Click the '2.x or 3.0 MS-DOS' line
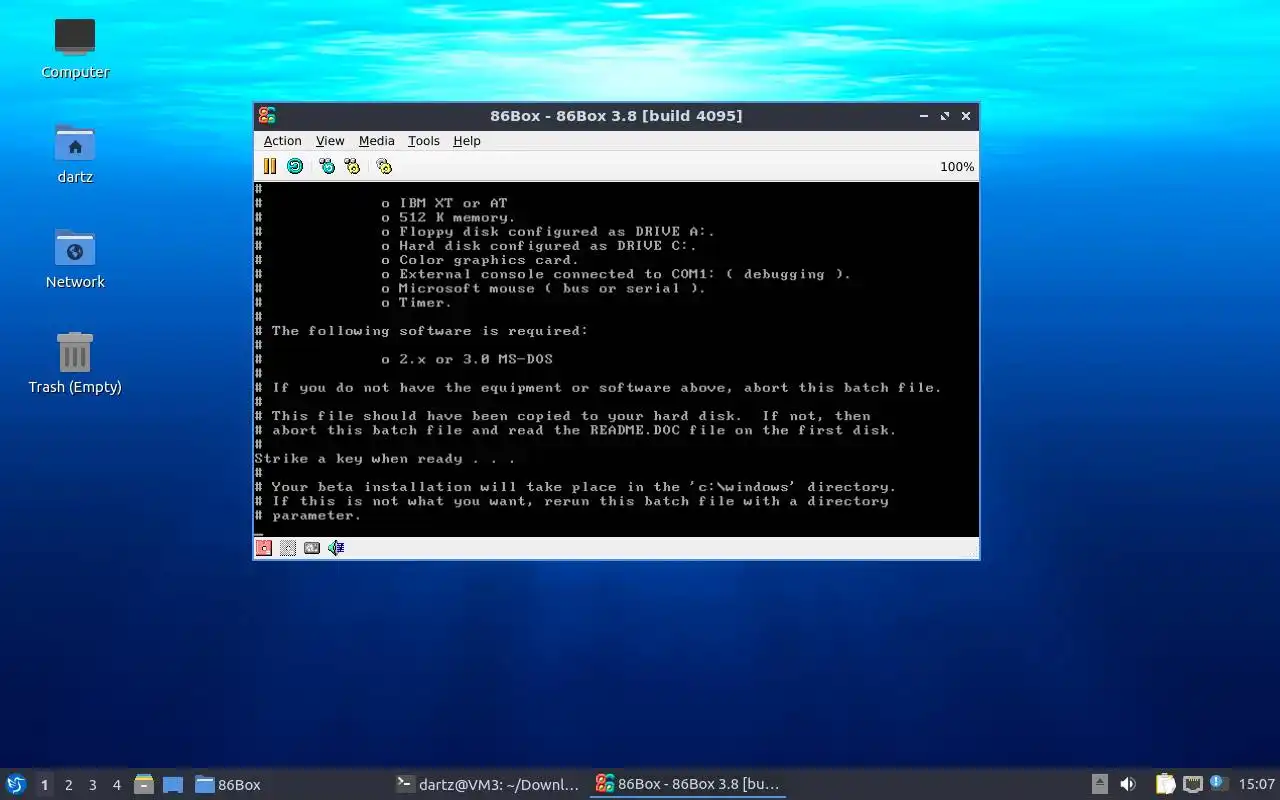 (x=467, y=359)
